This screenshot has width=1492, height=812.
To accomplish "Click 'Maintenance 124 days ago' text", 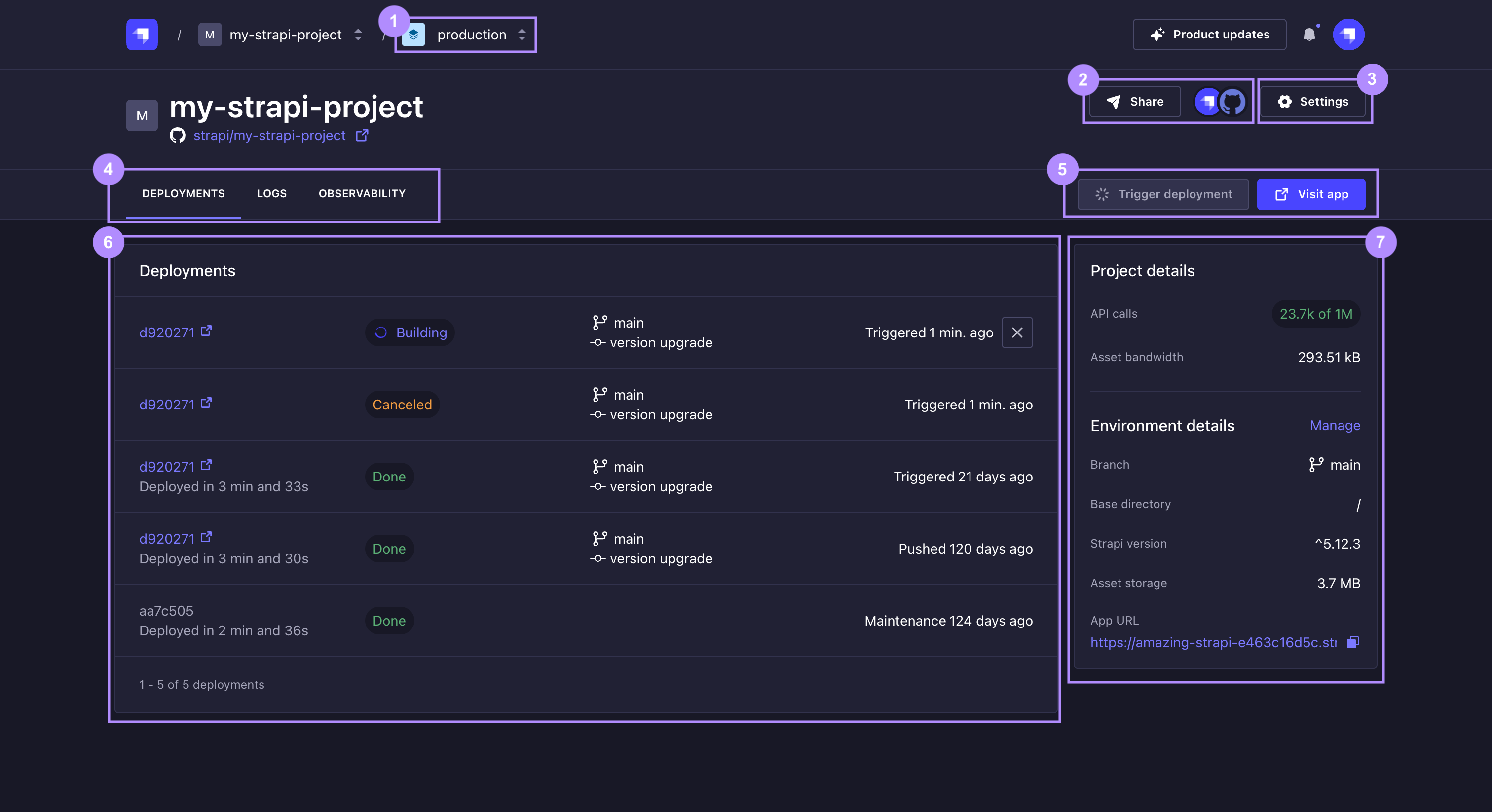I will (x=949, y=620).
